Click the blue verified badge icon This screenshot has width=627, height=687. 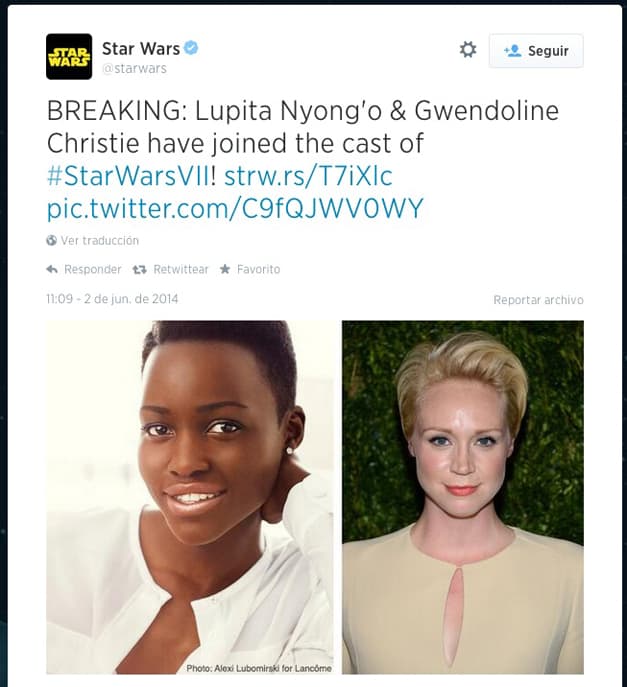point(191,48)
